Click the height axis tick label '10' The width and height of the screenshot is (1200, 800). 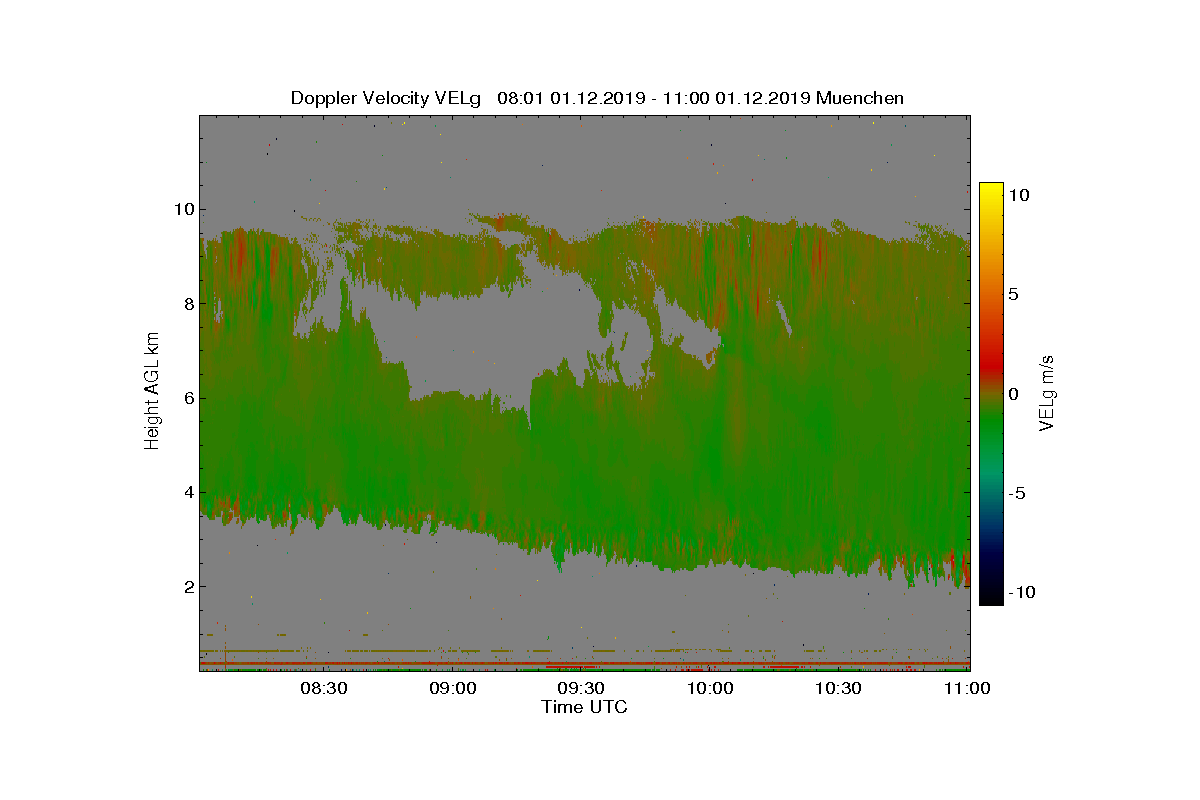pos(182,209)
